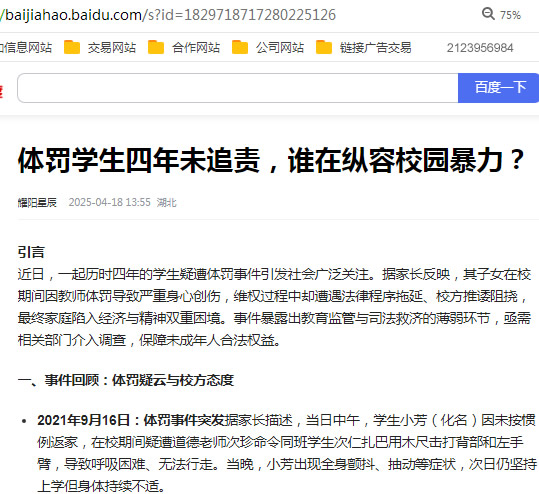The height and width of the screenshot is (494, 539).
Task: Focus the Baidu search input box
Action: point(238,88)
